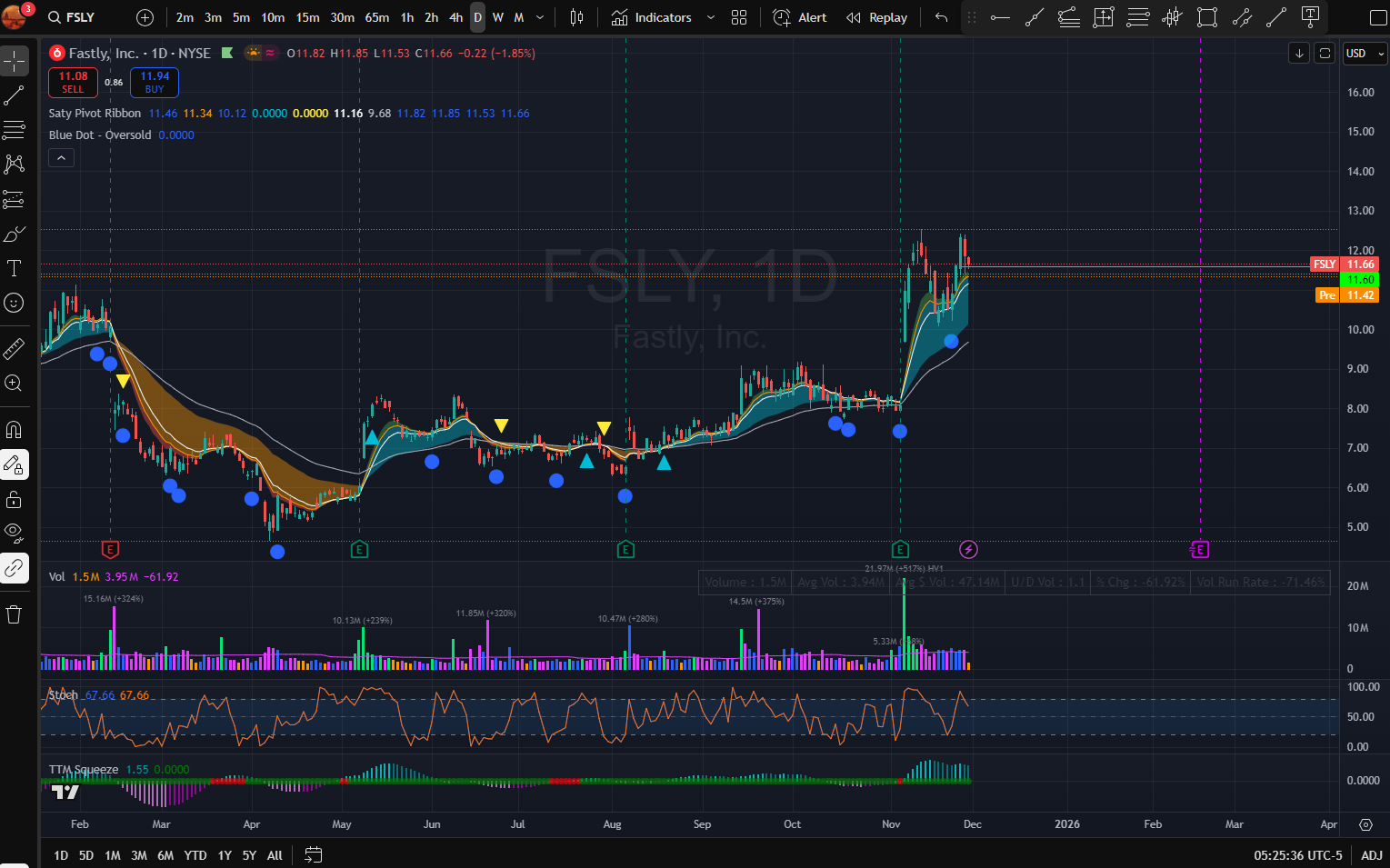This screenshot has height=868, width=1390.
Task: Toggle ADJ adjusted data at bottom right
Action: tap(1372, 855)
